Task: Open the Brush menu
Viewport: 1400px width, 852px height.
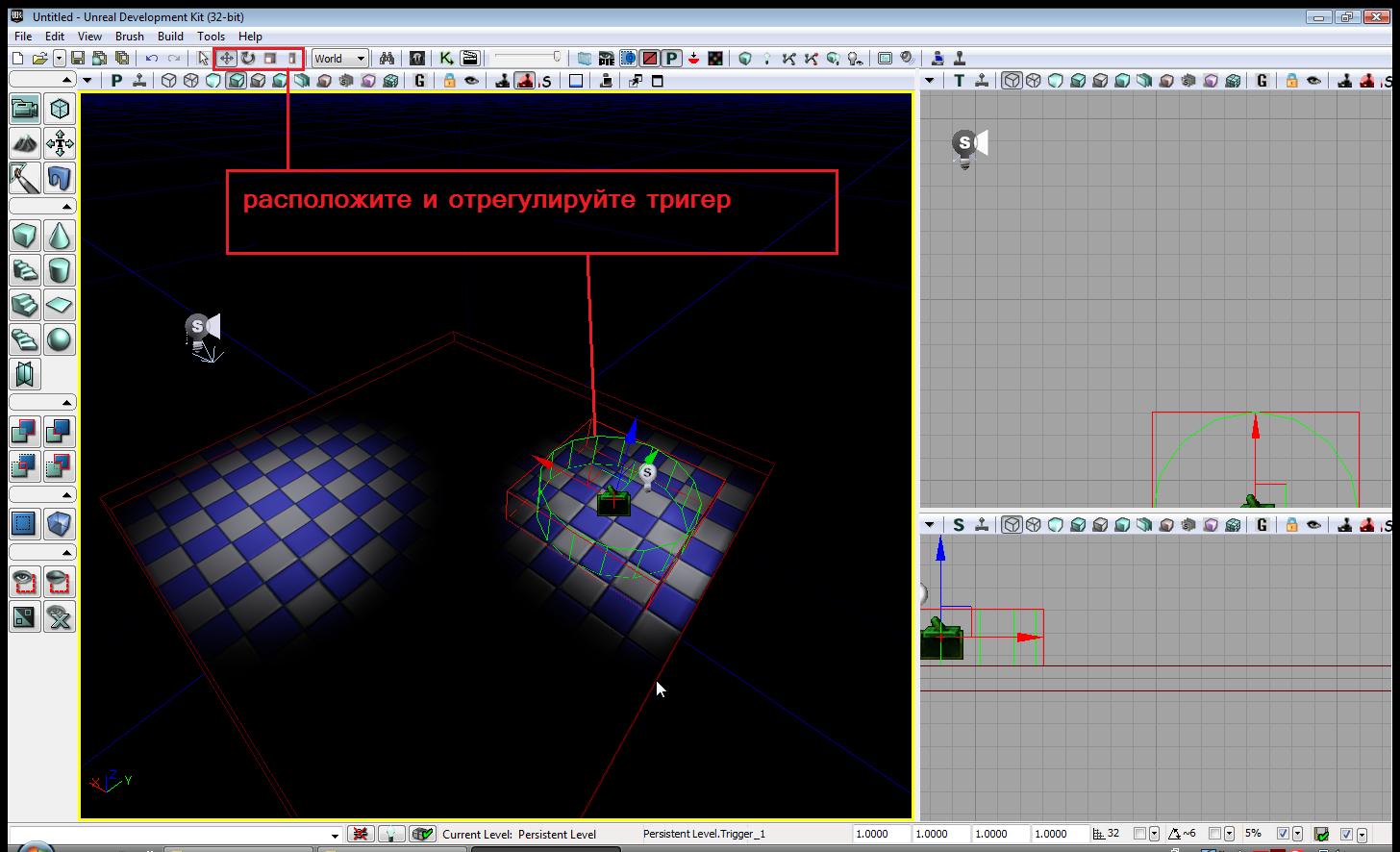Action: (x=130, y=37)
